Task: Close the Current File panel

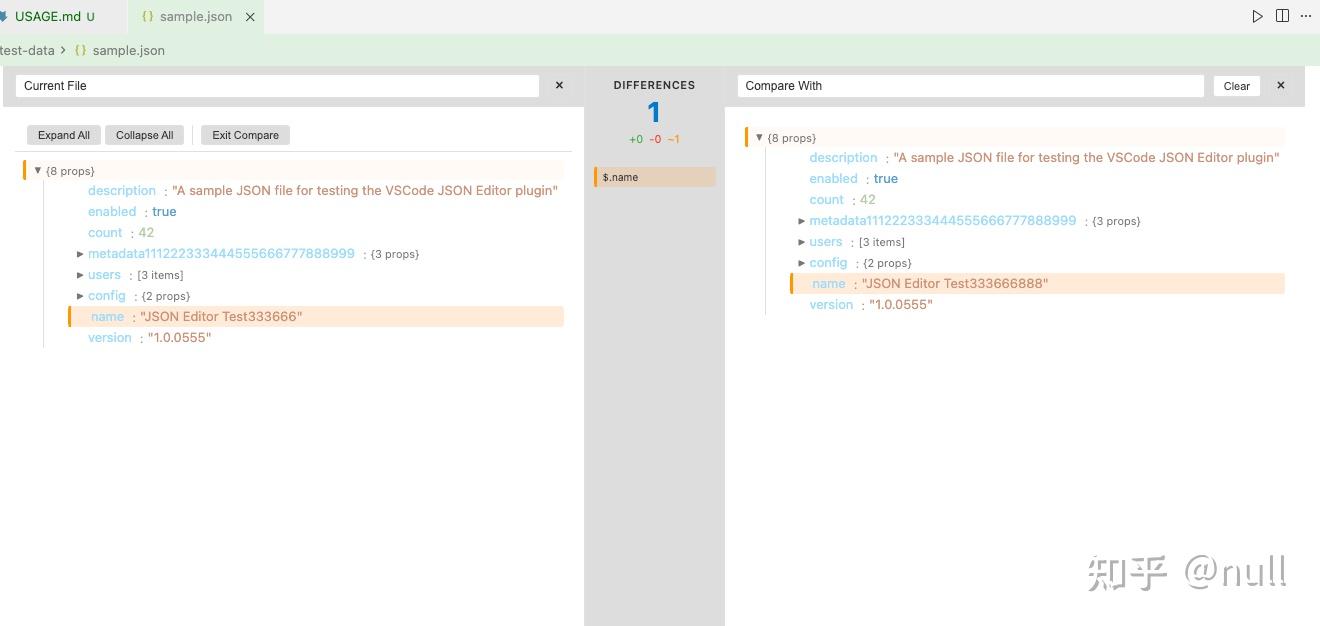Action: click(559, 86)
